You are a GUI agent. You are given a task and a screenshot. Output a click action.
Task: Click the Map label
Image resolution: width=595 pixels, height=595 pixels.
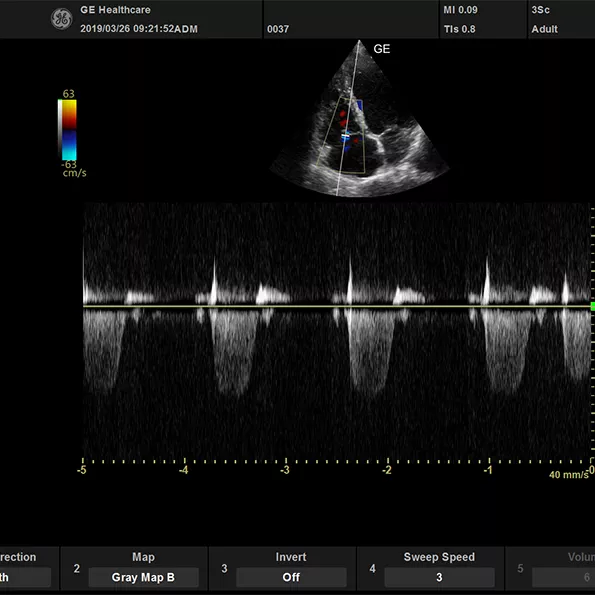point(143,557)
